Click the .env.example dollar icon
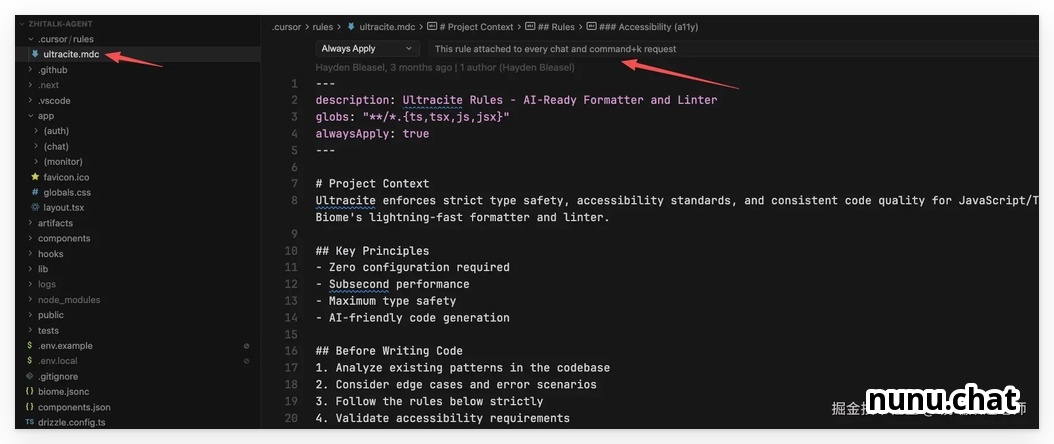The image size is (1054, 444). 30,345
